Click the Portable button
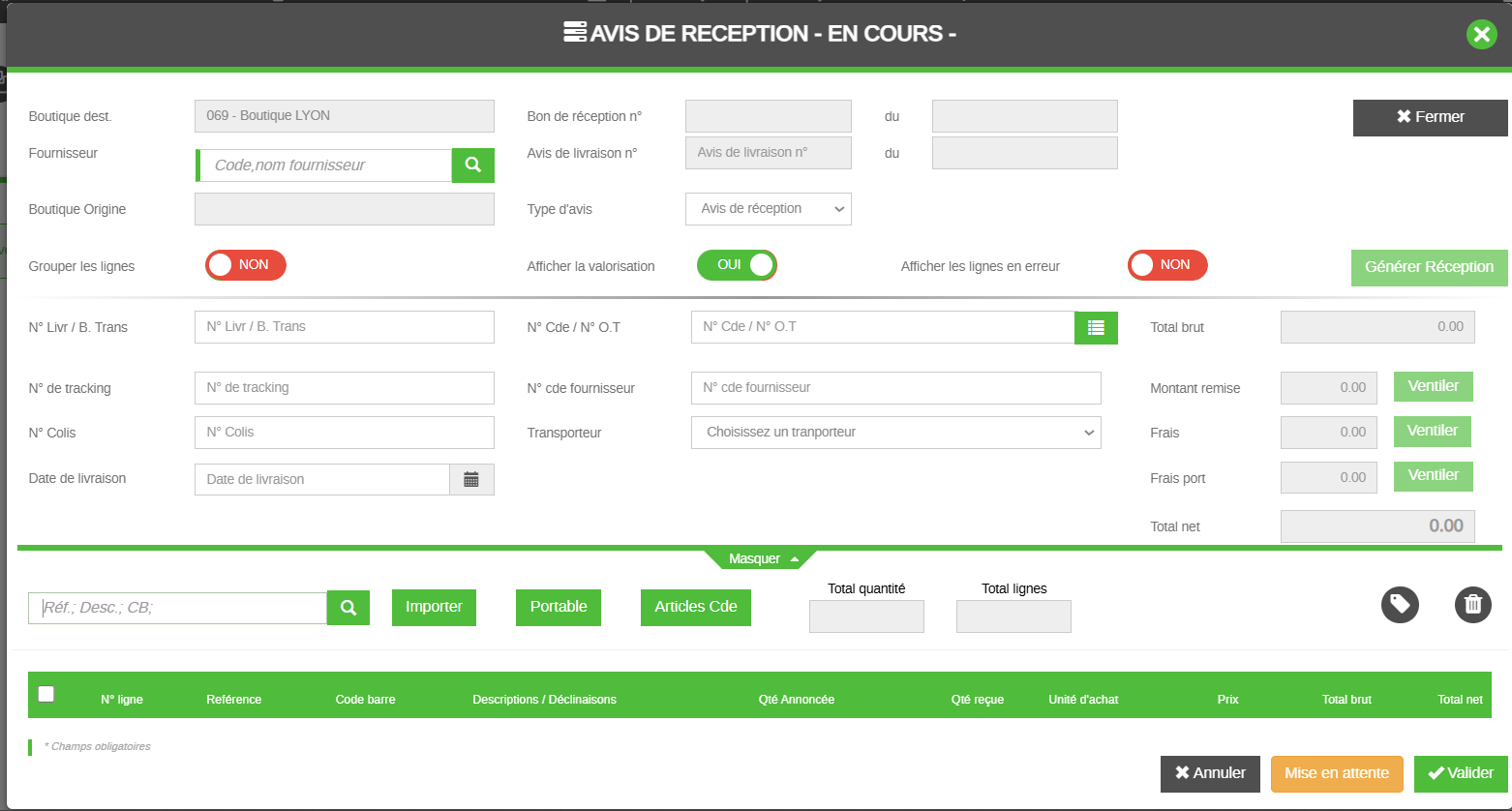 click(559, 607)
